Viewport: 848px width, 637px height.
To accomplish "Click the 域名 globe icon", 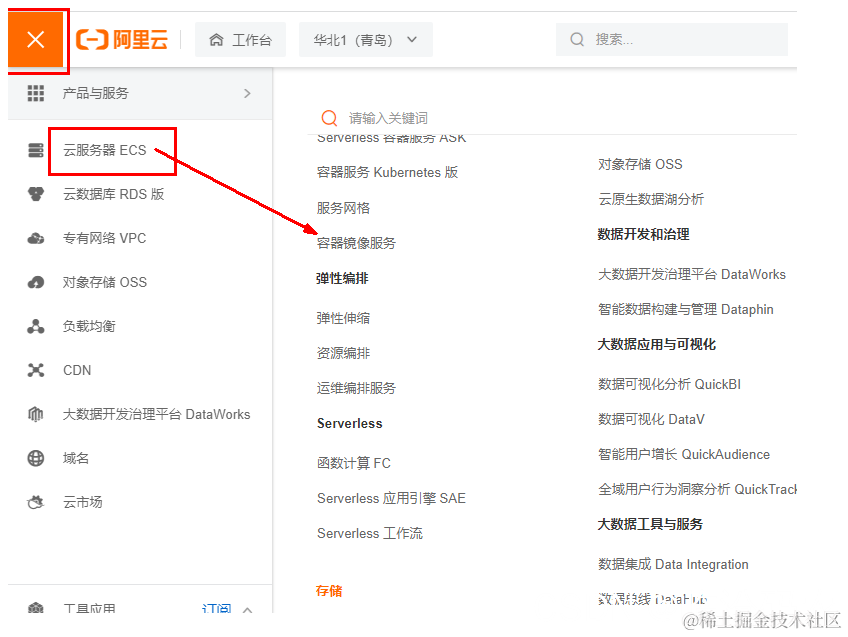I will [36, 459].
